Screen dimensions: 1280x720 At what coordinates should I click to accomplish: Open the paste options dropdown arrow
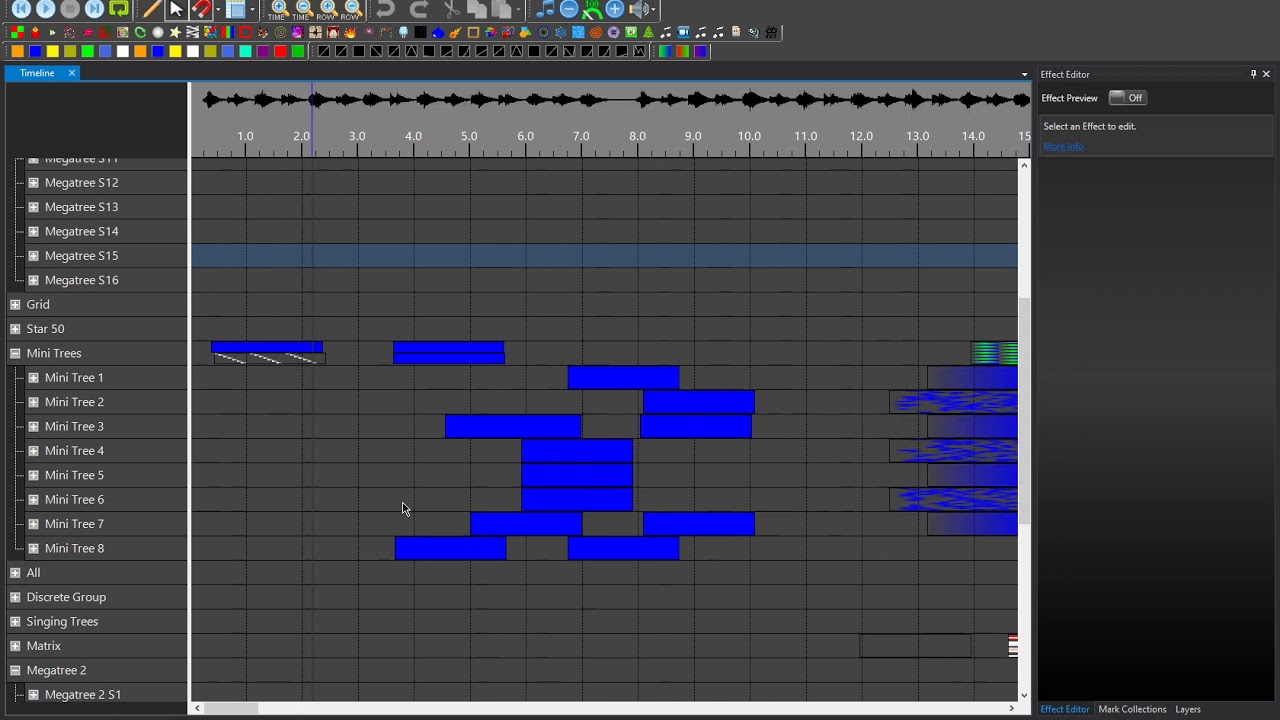[x=518, y=9]
